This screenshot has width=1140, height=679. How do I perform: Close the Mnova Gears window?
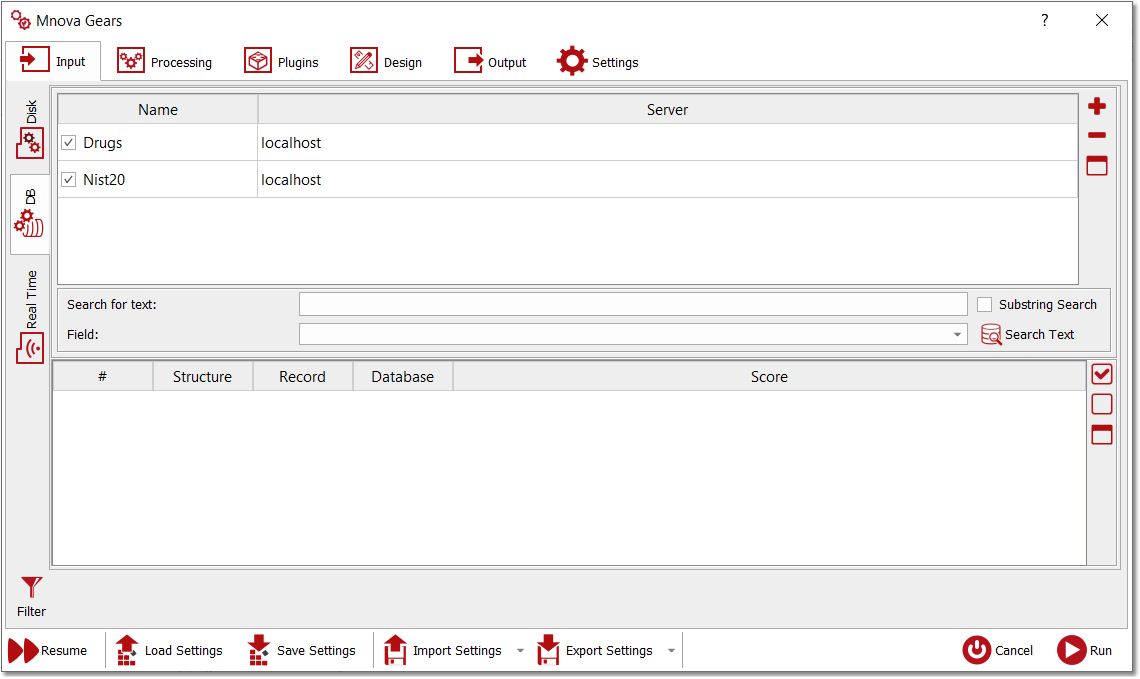[x=1101, y=20]
